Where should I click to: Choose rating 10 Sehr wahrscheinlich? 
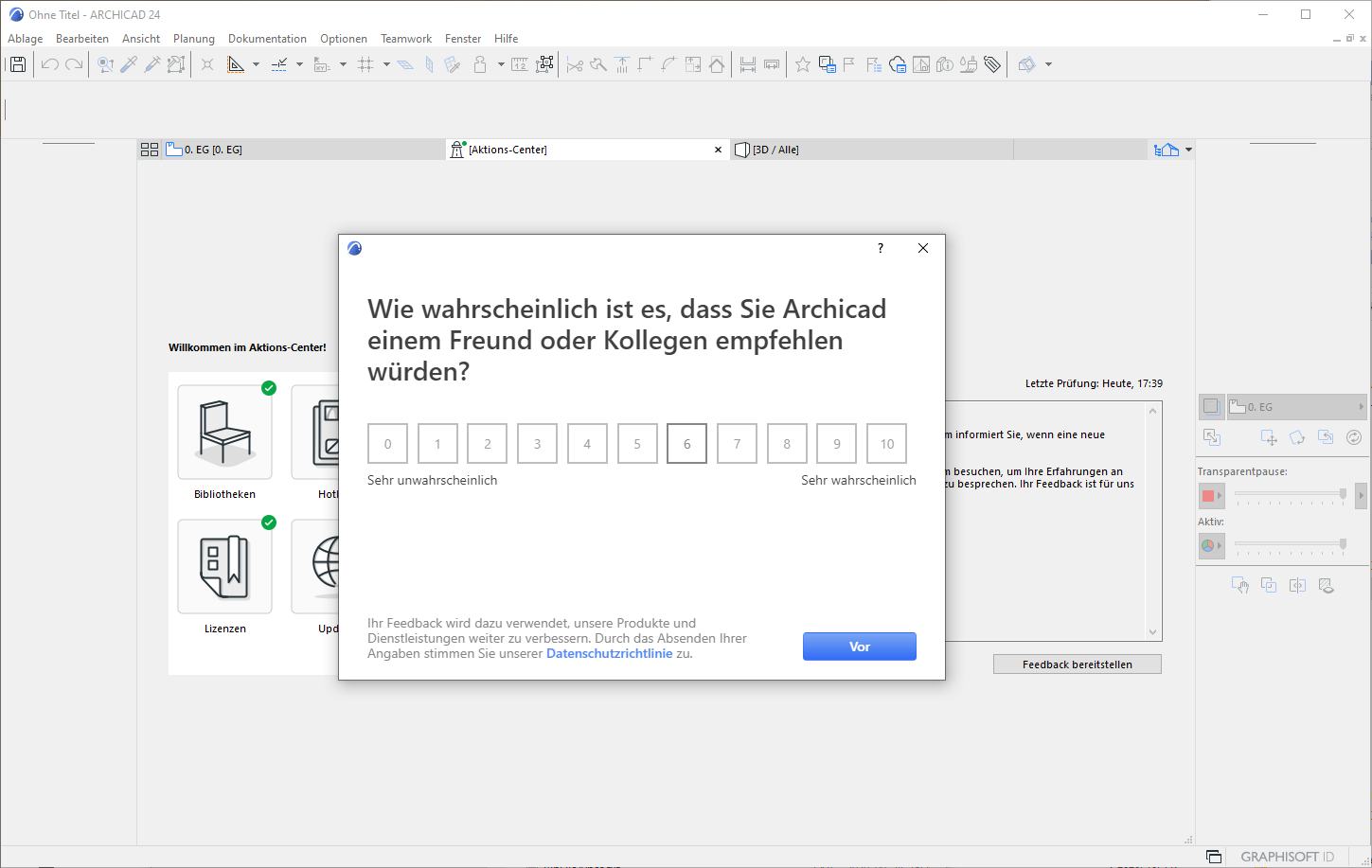pyautogui.click(x=886, y=444)
